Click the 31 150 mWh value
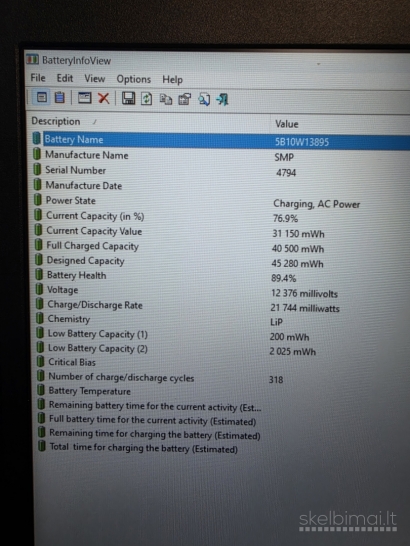The height and width of the screenshot is (546, 410). (298, 234)
